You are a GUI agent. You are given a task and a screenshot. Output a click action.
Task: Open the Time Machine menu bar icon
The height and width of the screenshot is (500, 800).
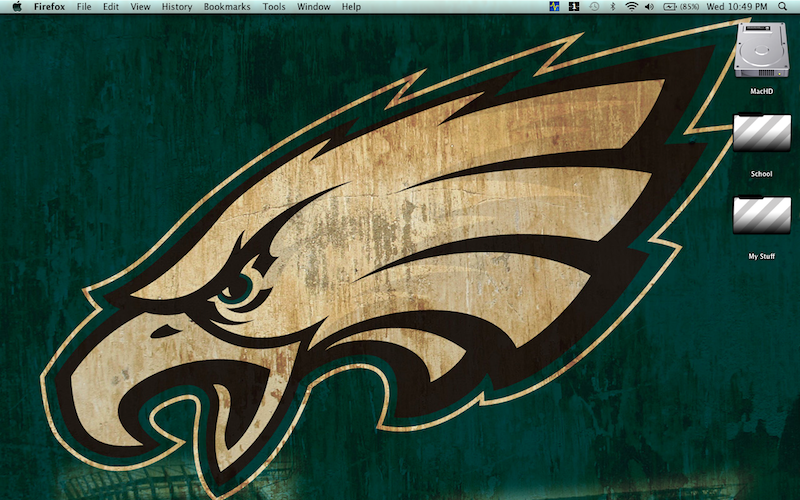pyautogui.click(x=594, y=7)
